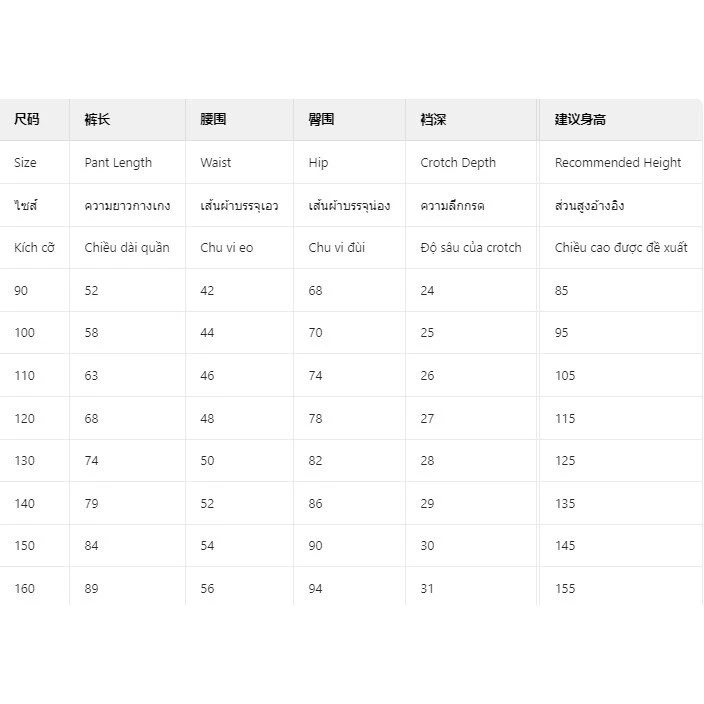The height and width of the screenshot is (704, 704).
Task: Click the 'Độ sâu của crotch' cell
Action: coord(471,247)
